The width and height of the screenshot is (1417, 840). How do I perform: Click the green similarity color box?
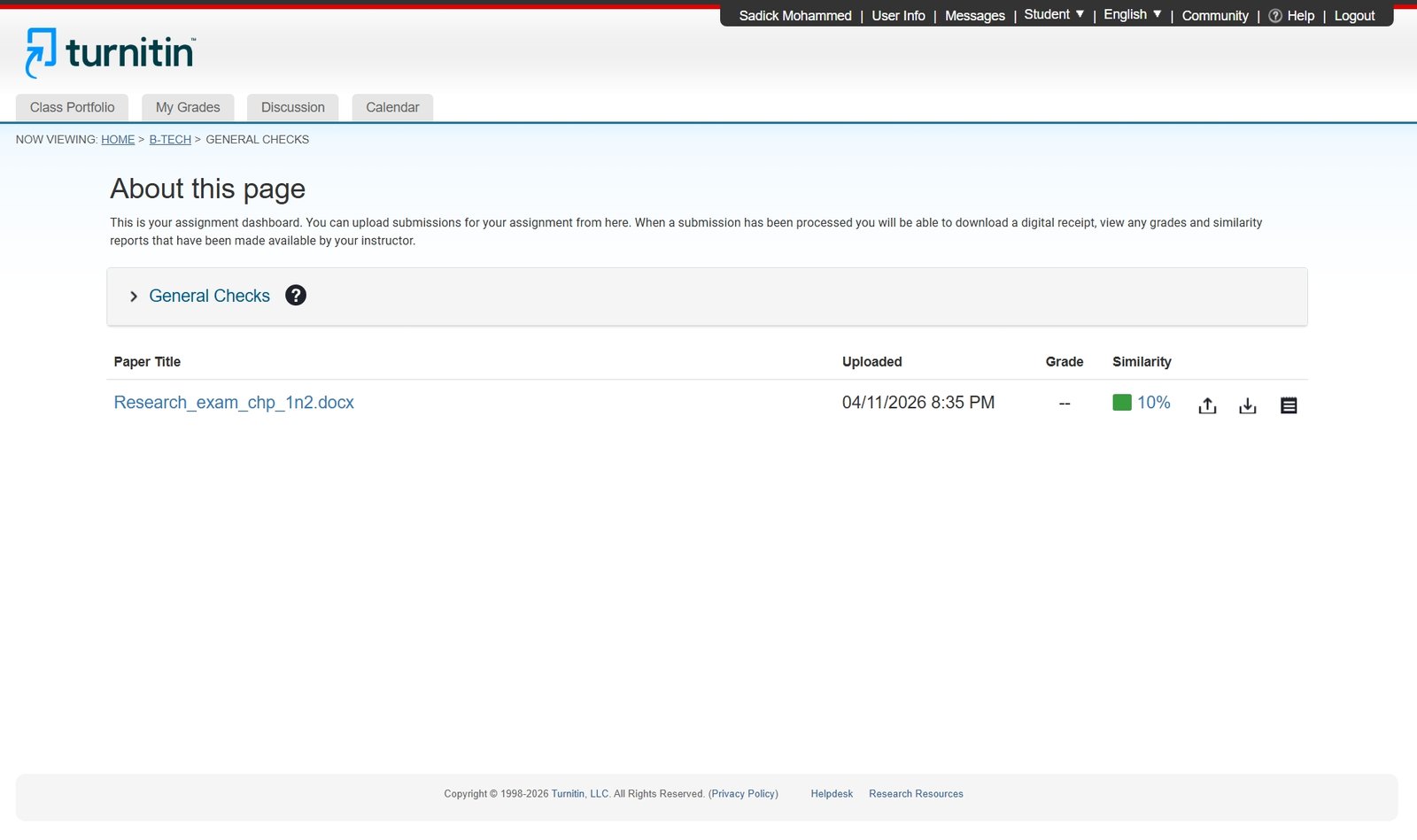(1122, 403)
